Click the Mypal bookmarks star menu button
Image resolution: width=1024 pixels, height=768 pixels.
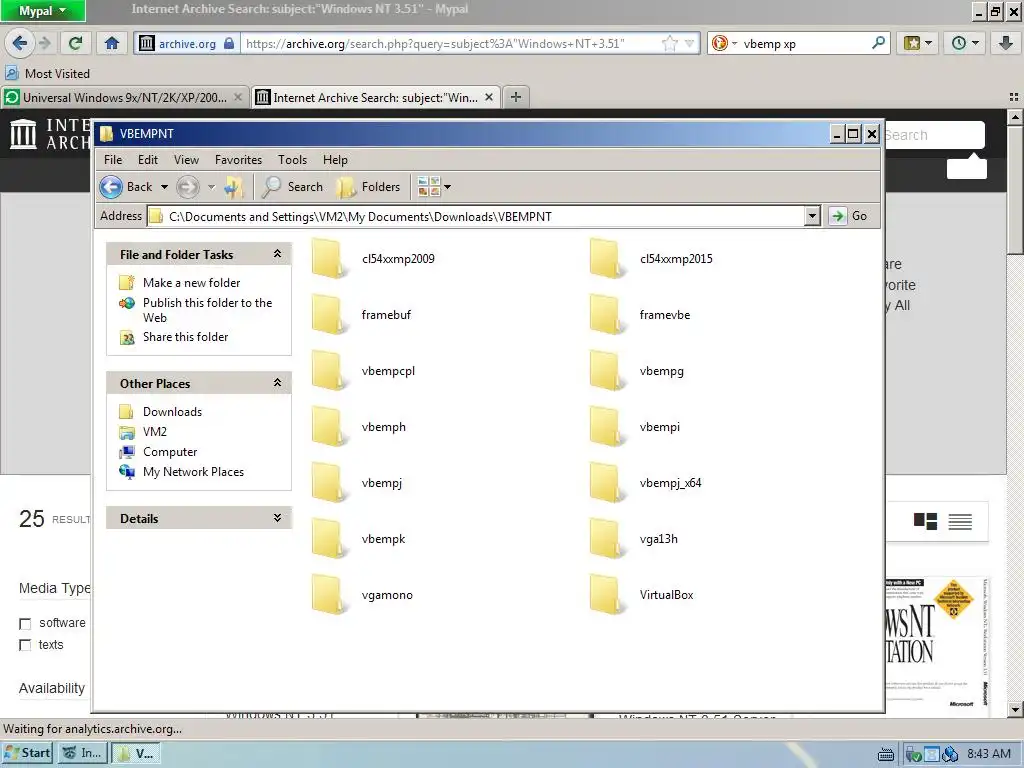(918, 44)
